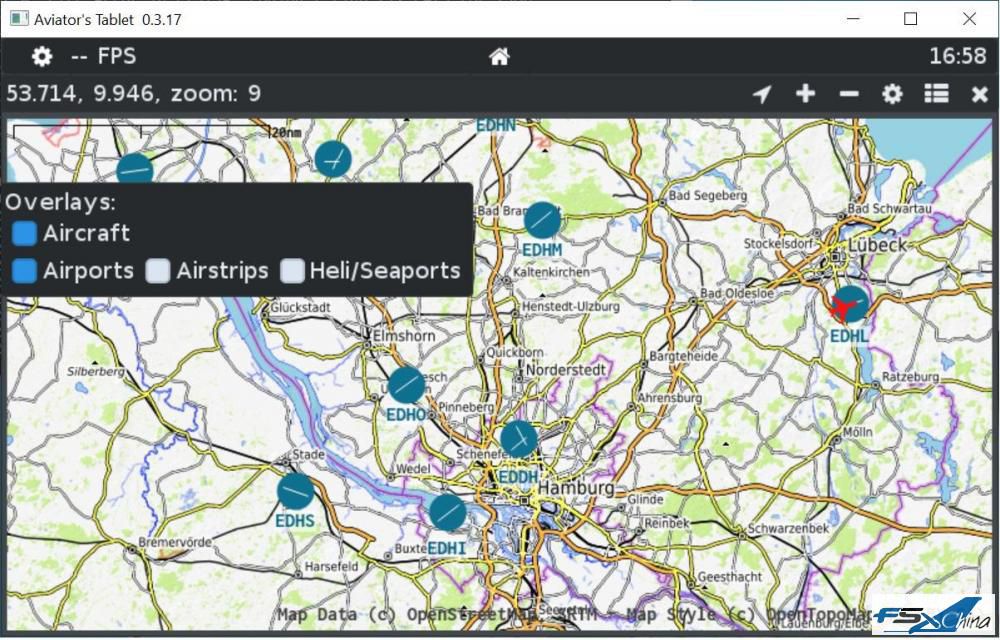
Task: Select the EDDH Hamburg airport marker
Action: point(518,439)
